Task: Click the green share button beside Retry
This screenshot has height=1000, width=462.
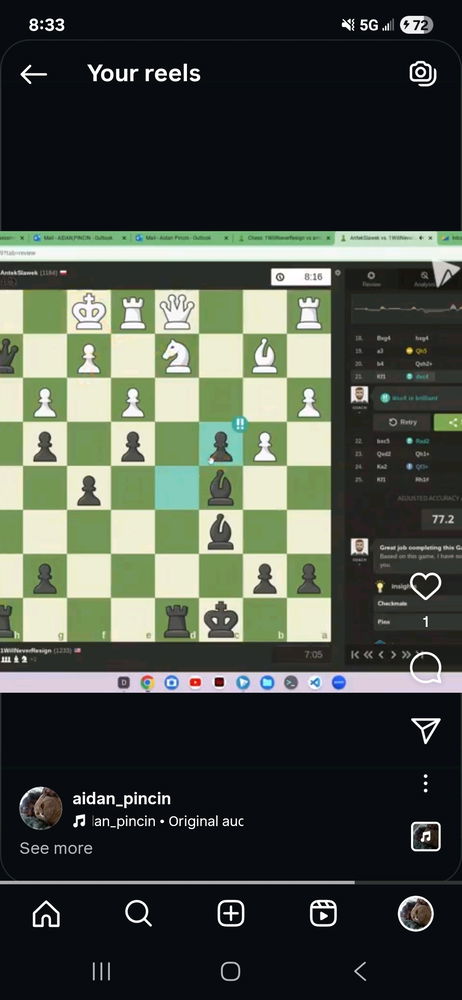Action: [449, 422]
